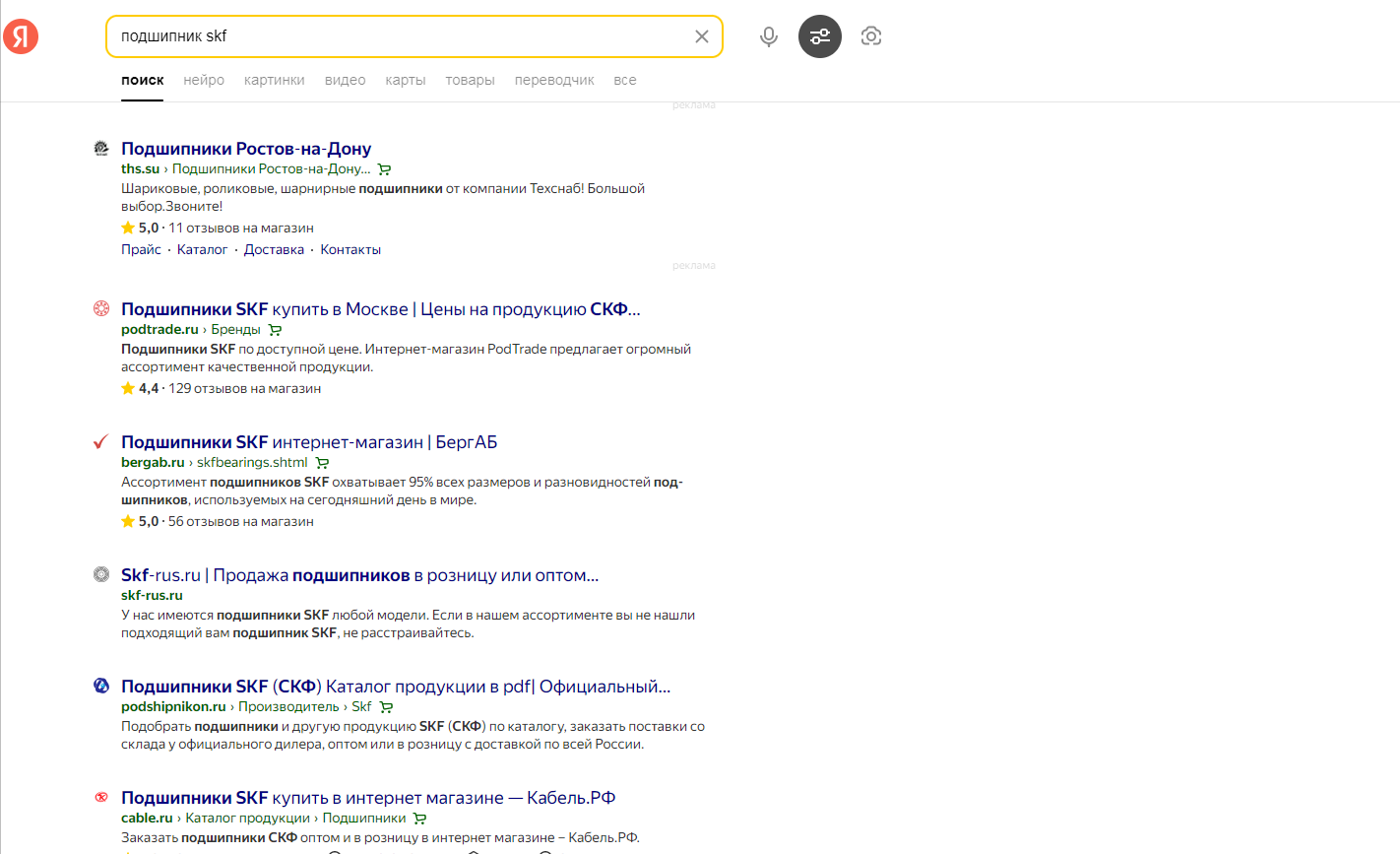Click shopping cart icon next to podshipnikon.ru
This screenshot has height=854, width=1400.
coord(386,707)
